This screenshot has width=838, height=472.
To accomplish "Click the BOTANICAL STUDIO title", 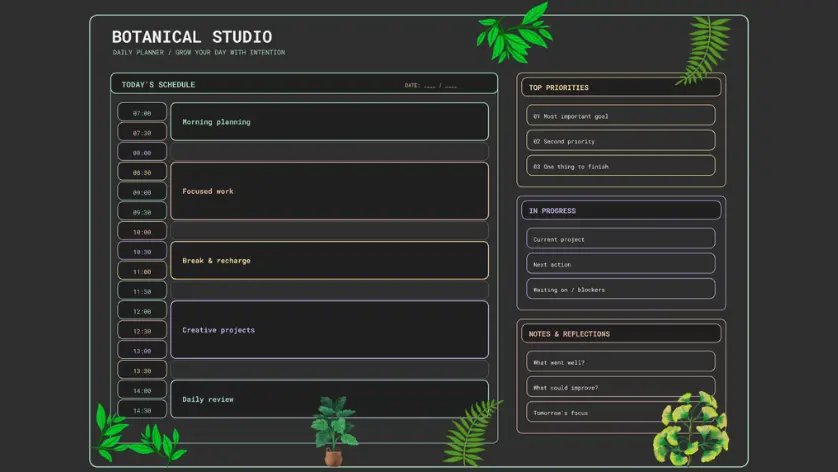I will coord(192,37).
